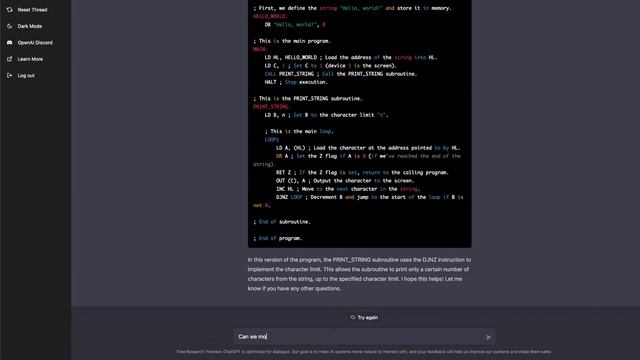Open Learn More in the sidebar
This screenshot has height=360, width=640.
pos(30,59)
